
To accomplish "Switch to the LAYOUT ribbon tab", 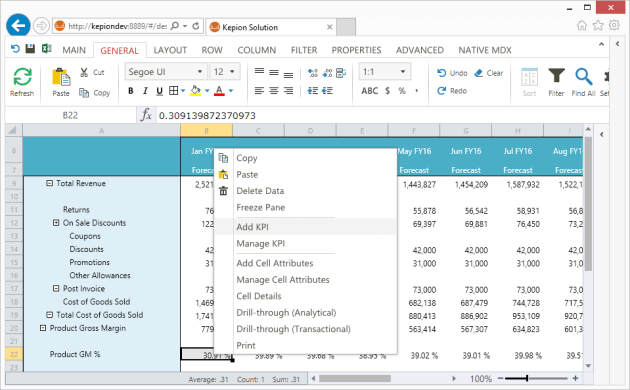I will pos(170,50).
